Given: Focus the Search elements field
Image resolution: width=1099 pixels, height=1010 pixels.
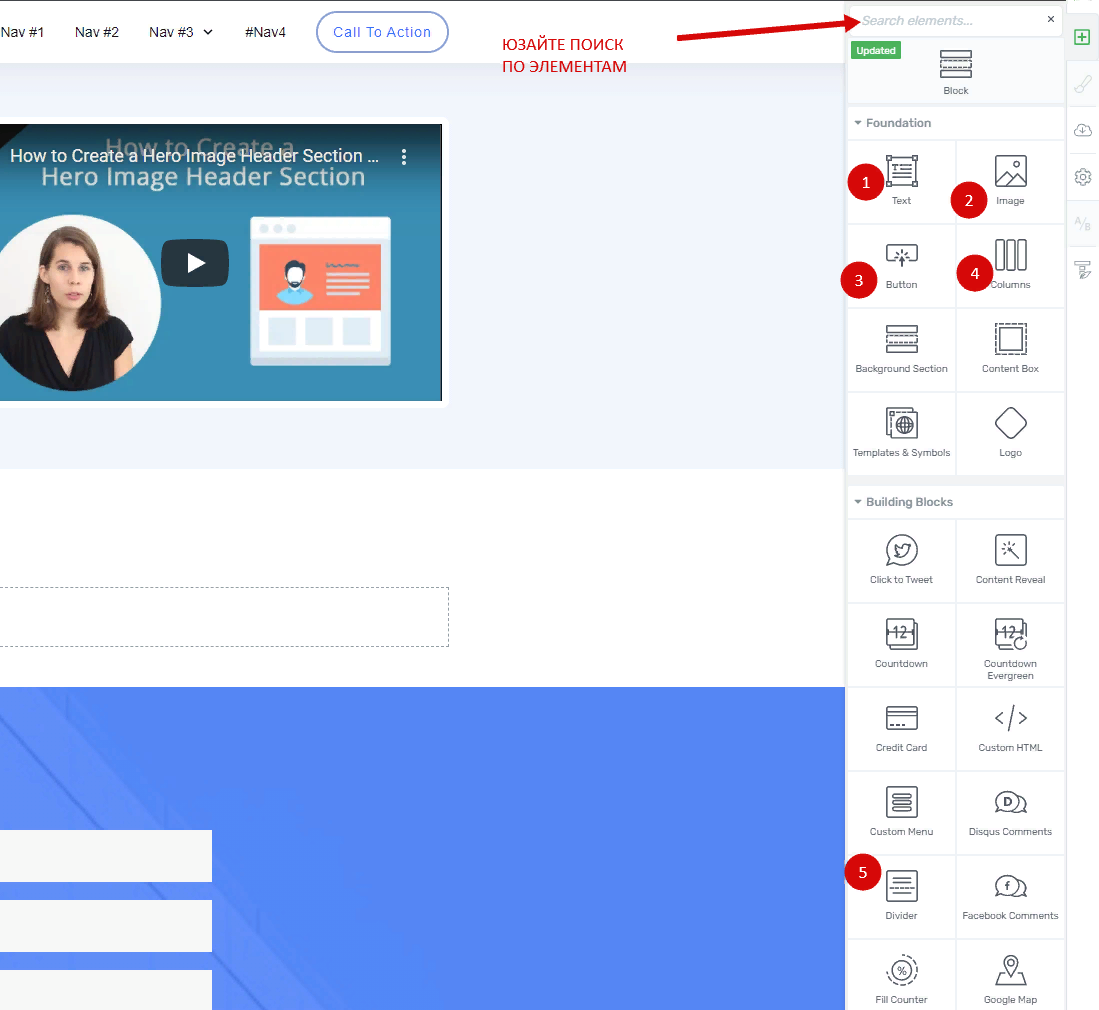Looking at the screenshot, I should 950,20.
